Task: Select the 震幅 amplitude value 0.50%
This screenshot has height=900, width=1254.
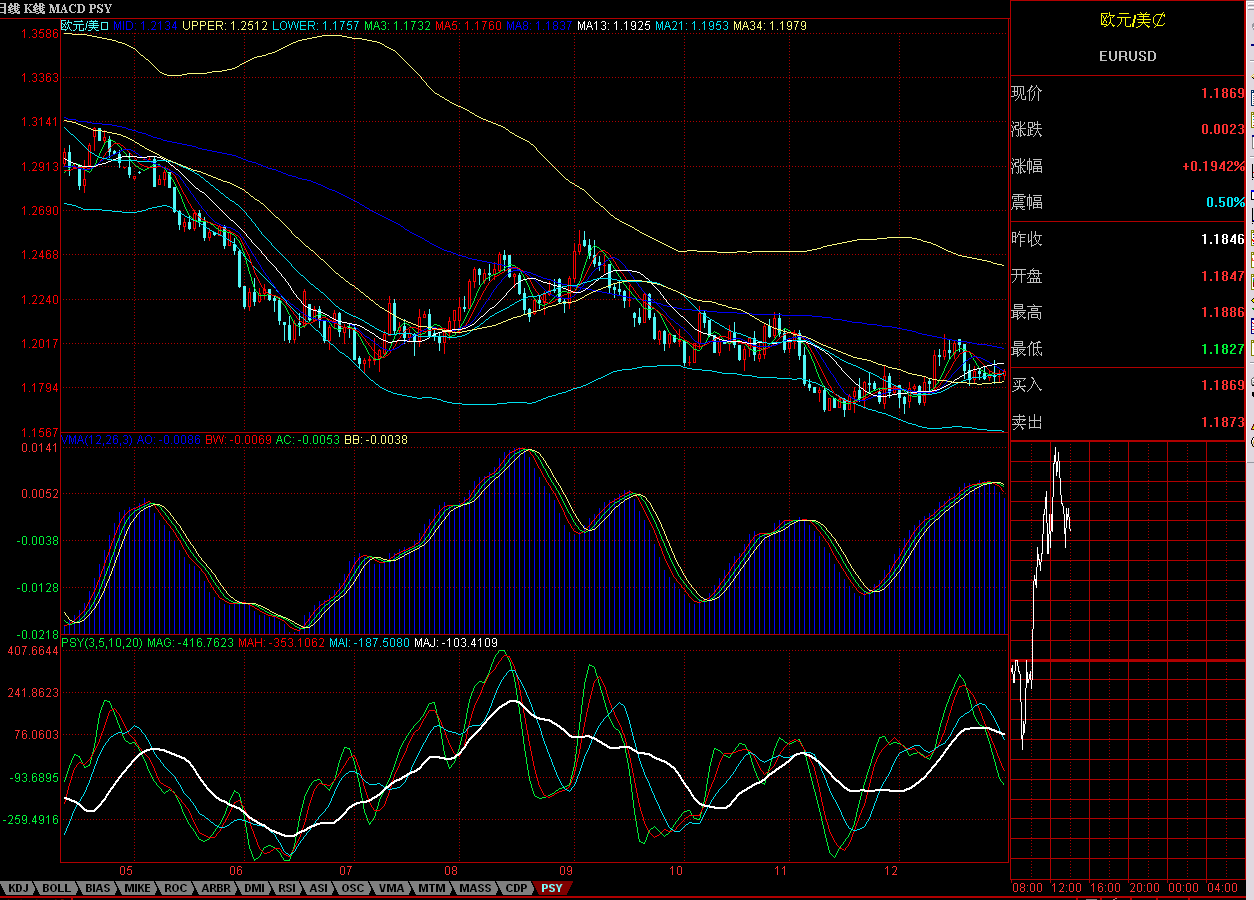Action: pyautogui.click(x=1226, y=202)
